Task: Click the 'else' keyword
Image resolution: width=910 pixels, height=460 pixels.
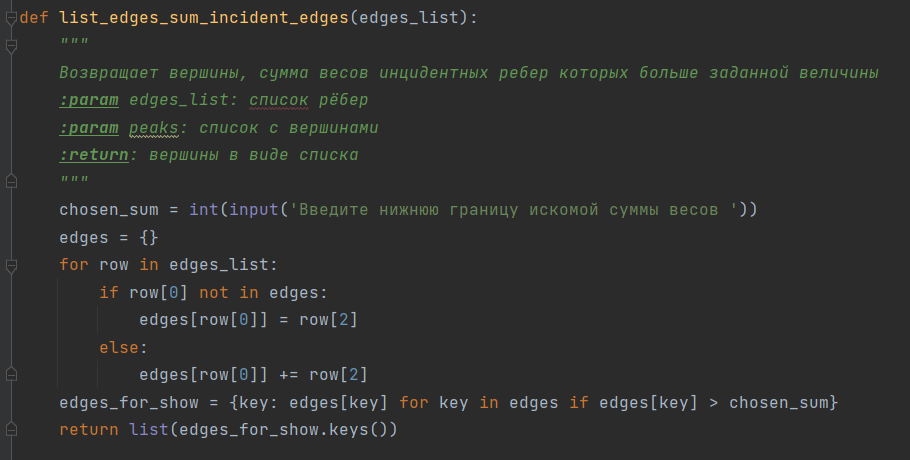Action: point(119,347)
